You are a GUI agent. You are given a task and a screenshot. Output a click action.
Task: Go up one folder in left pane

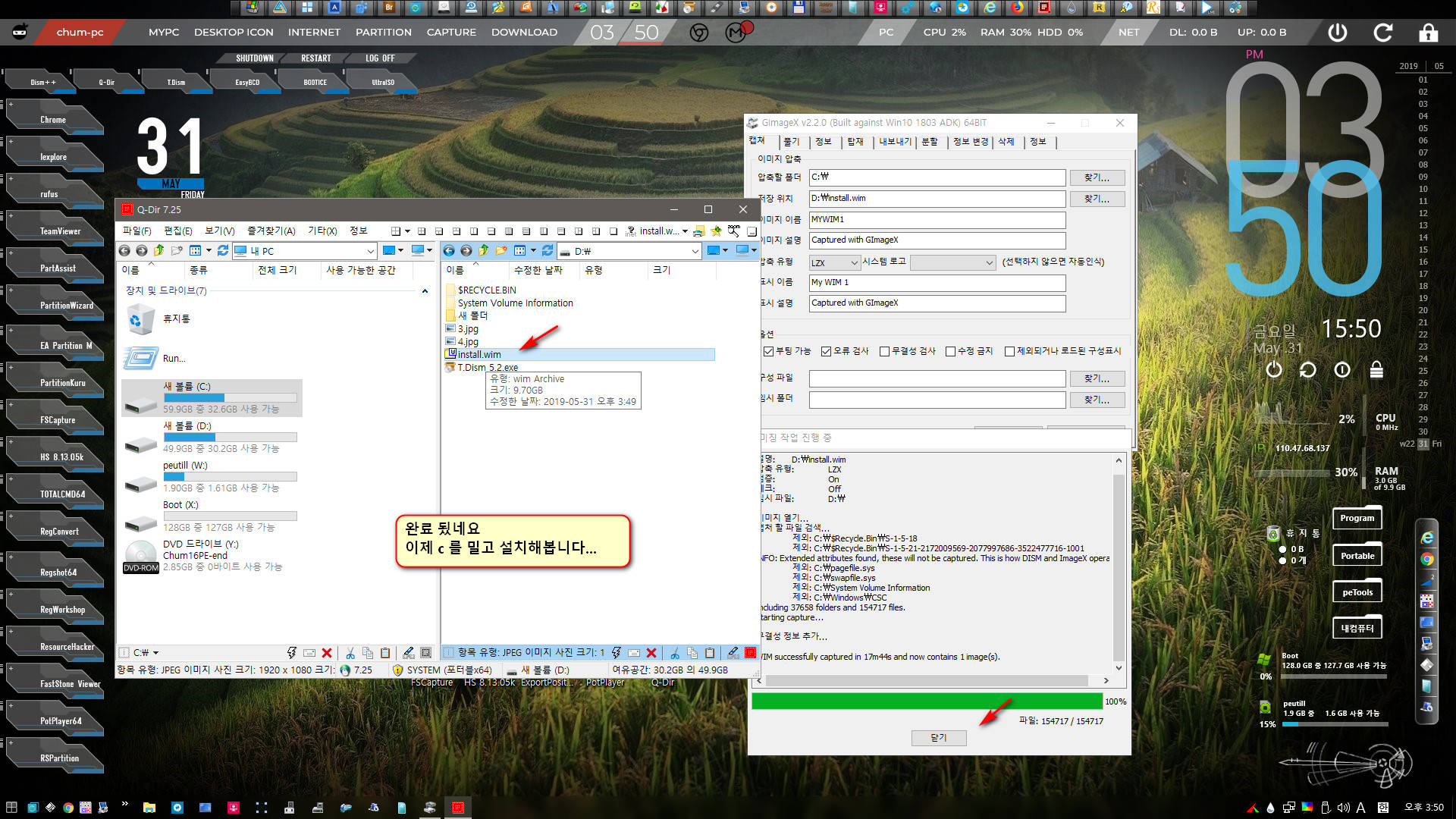158,250
